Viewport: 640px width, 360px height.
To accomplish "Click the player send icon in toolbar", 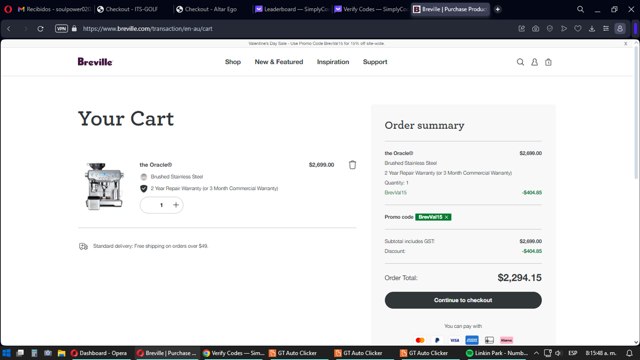I will coord(564,29).
